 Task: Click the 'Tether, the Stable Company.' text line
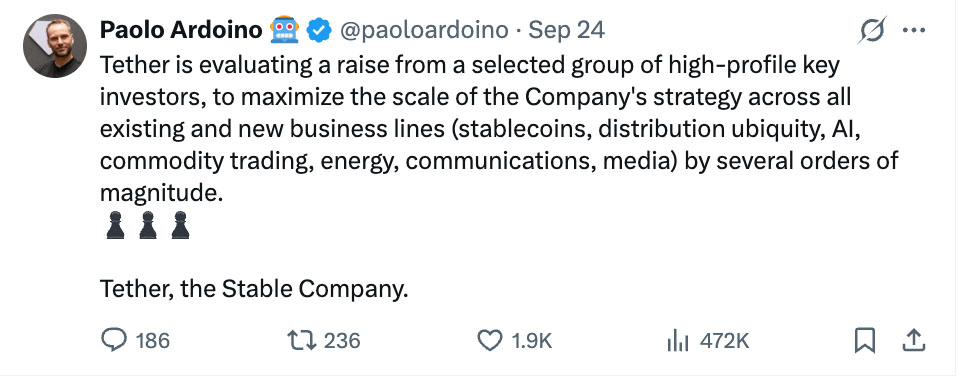[254, 288]
